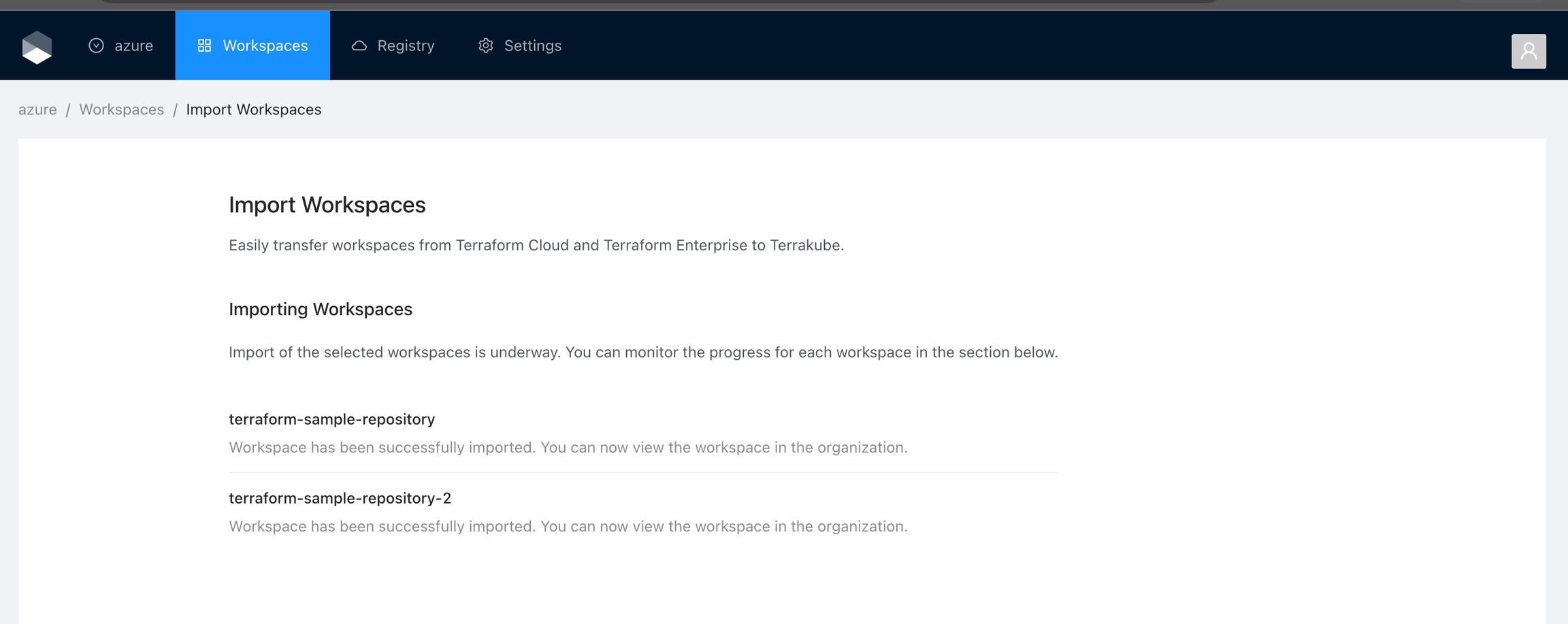Click the 'Easily transfer workspaces' description text
This screenshot has height=624, width=1568.
pos(536,245)
